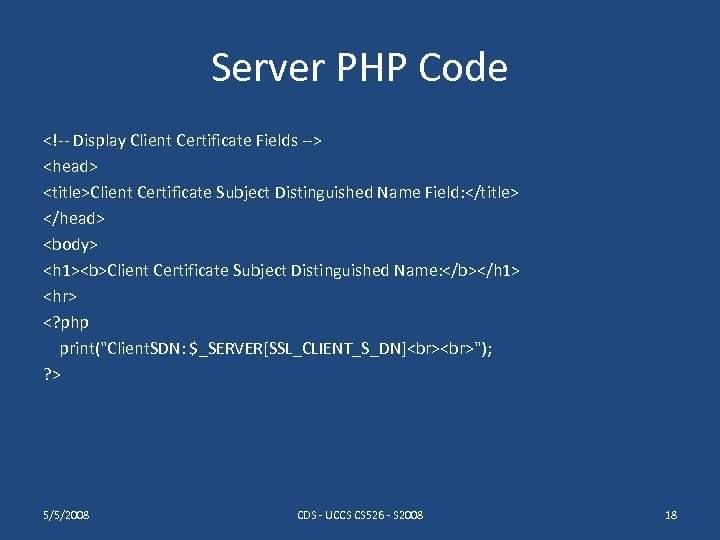Select the comment line "Display Client Certificate Fields"
720x540 pixels.
coord(182,141)
